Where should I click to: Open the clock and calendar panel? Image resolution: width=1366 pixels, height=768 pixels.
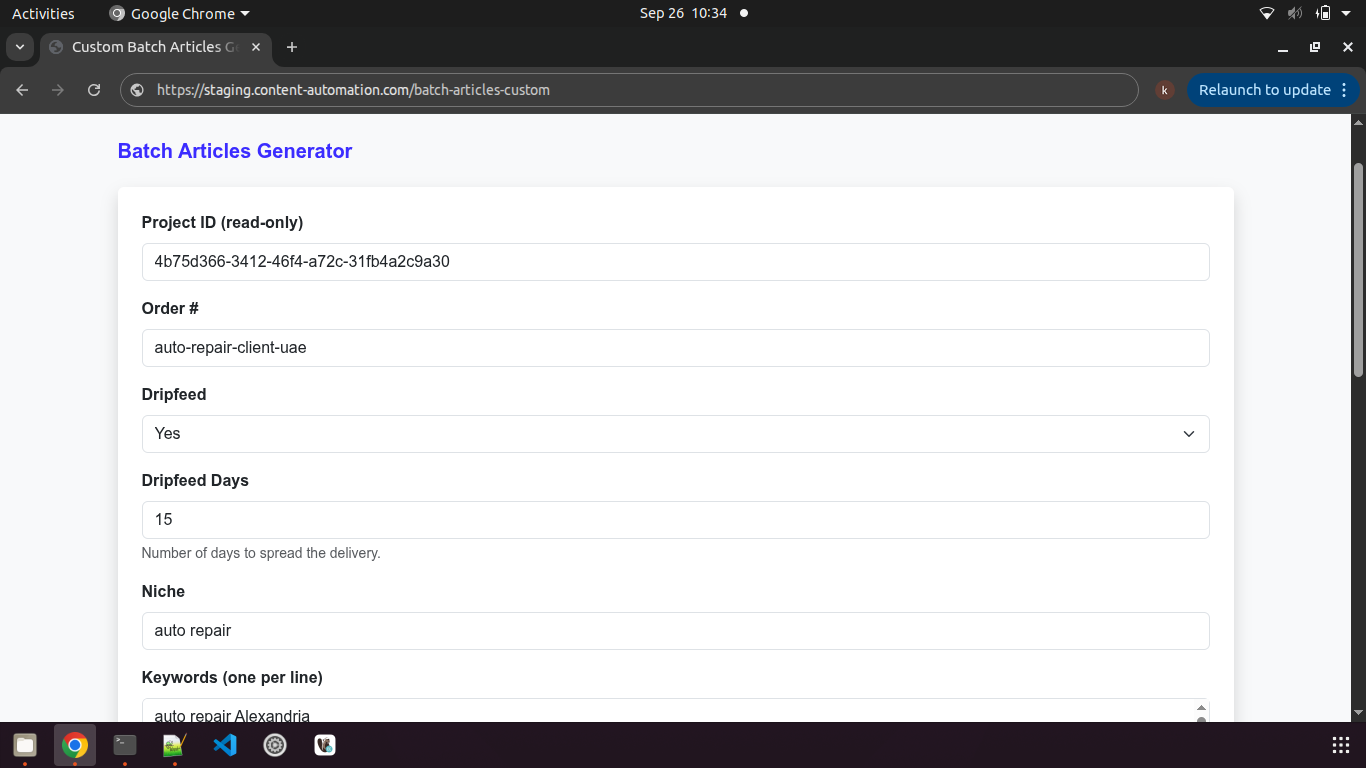click(683, 13)
